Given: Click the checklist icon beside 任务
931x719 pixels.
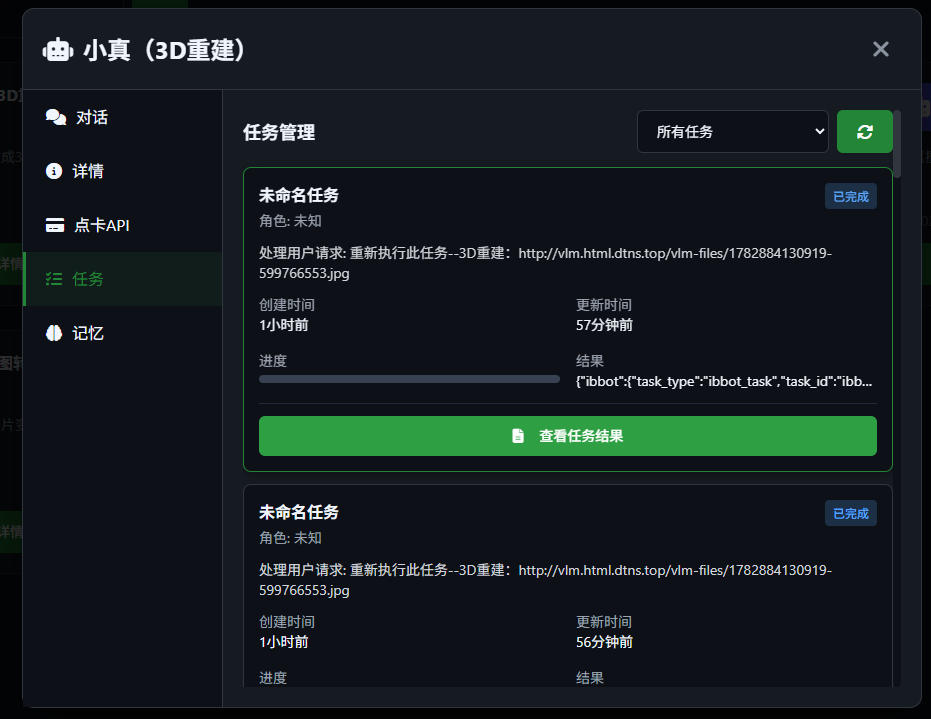Looking at the screenshot, I should point(54,279).
